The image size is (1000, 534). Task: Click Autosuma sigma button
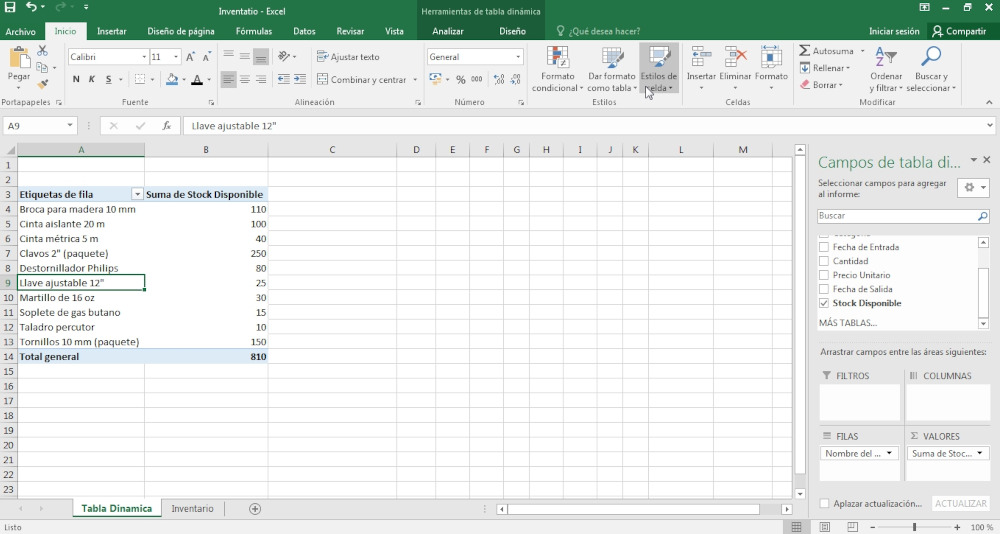[826, 50]
